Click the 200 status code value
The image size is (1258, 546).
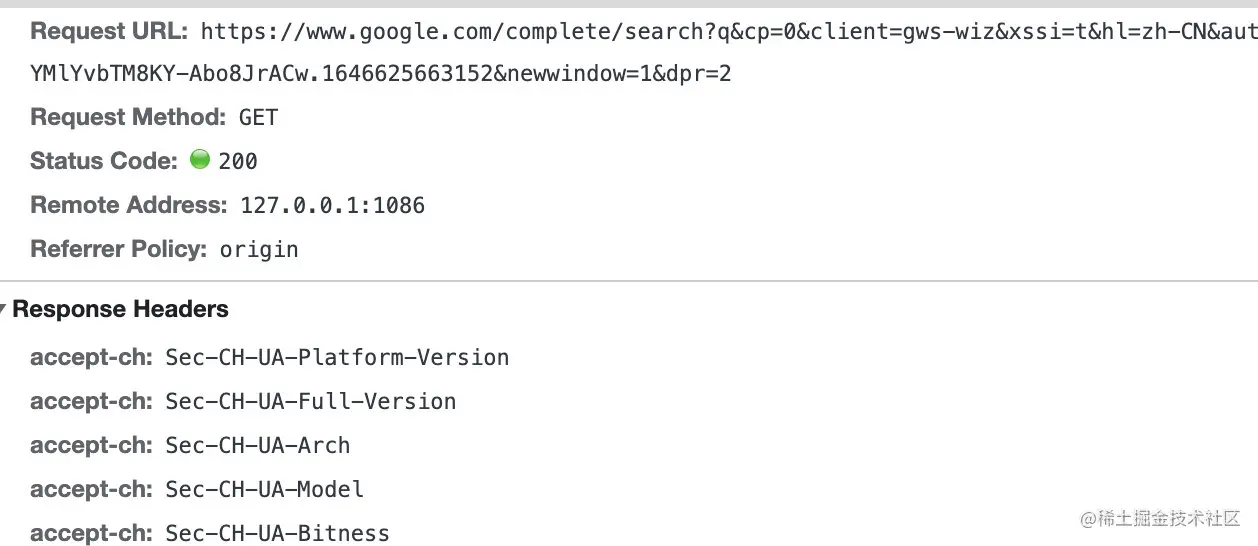(x=238, y=161)
